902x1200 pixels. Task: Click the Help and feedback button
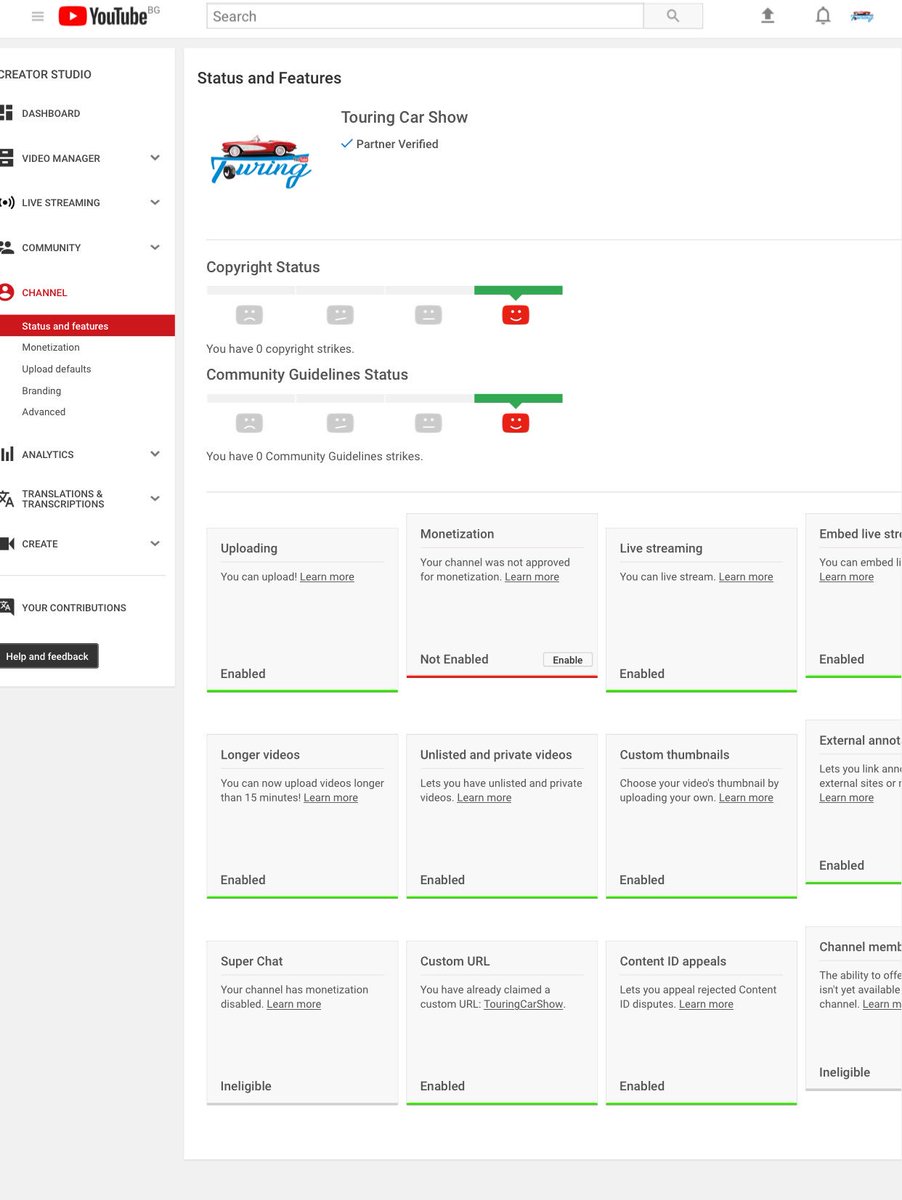(48, 656)
